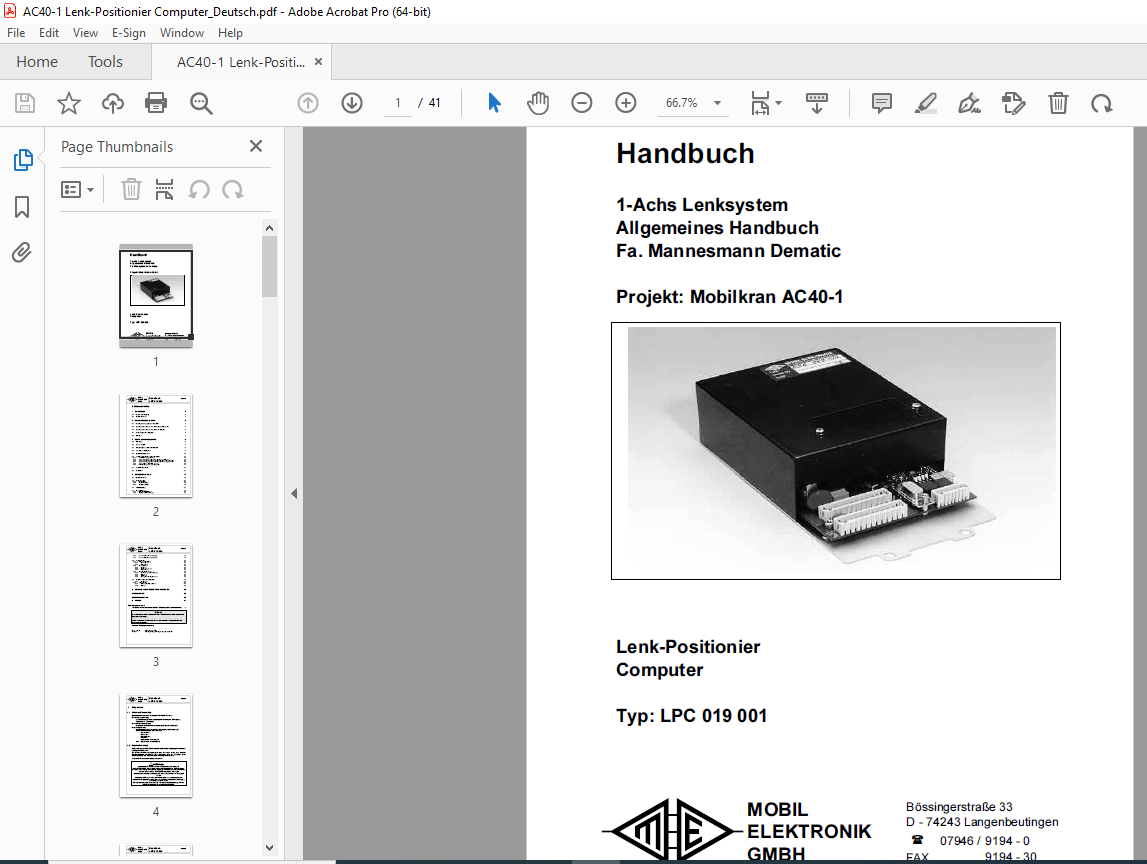Viewport: 1147px width, 864px height.
Task: Open the Help menu
Action: tap(230, 33)
